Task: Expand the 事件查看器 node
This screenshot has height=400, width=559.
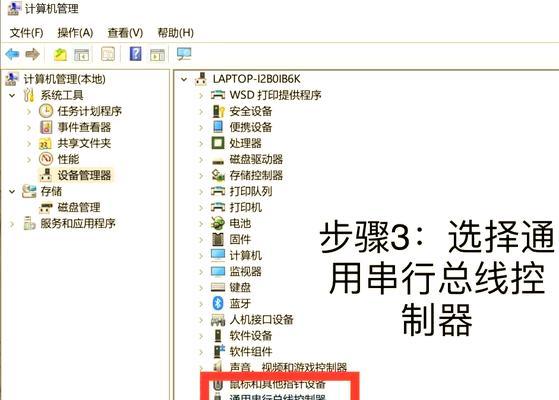Action: pyautogui.click(x=29, y=127)
